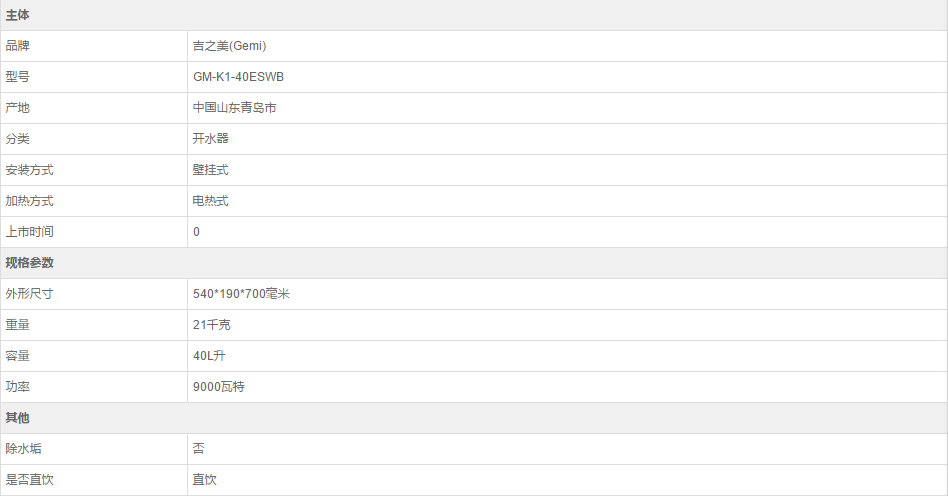Click the 品牌 row label

point(18,46)
